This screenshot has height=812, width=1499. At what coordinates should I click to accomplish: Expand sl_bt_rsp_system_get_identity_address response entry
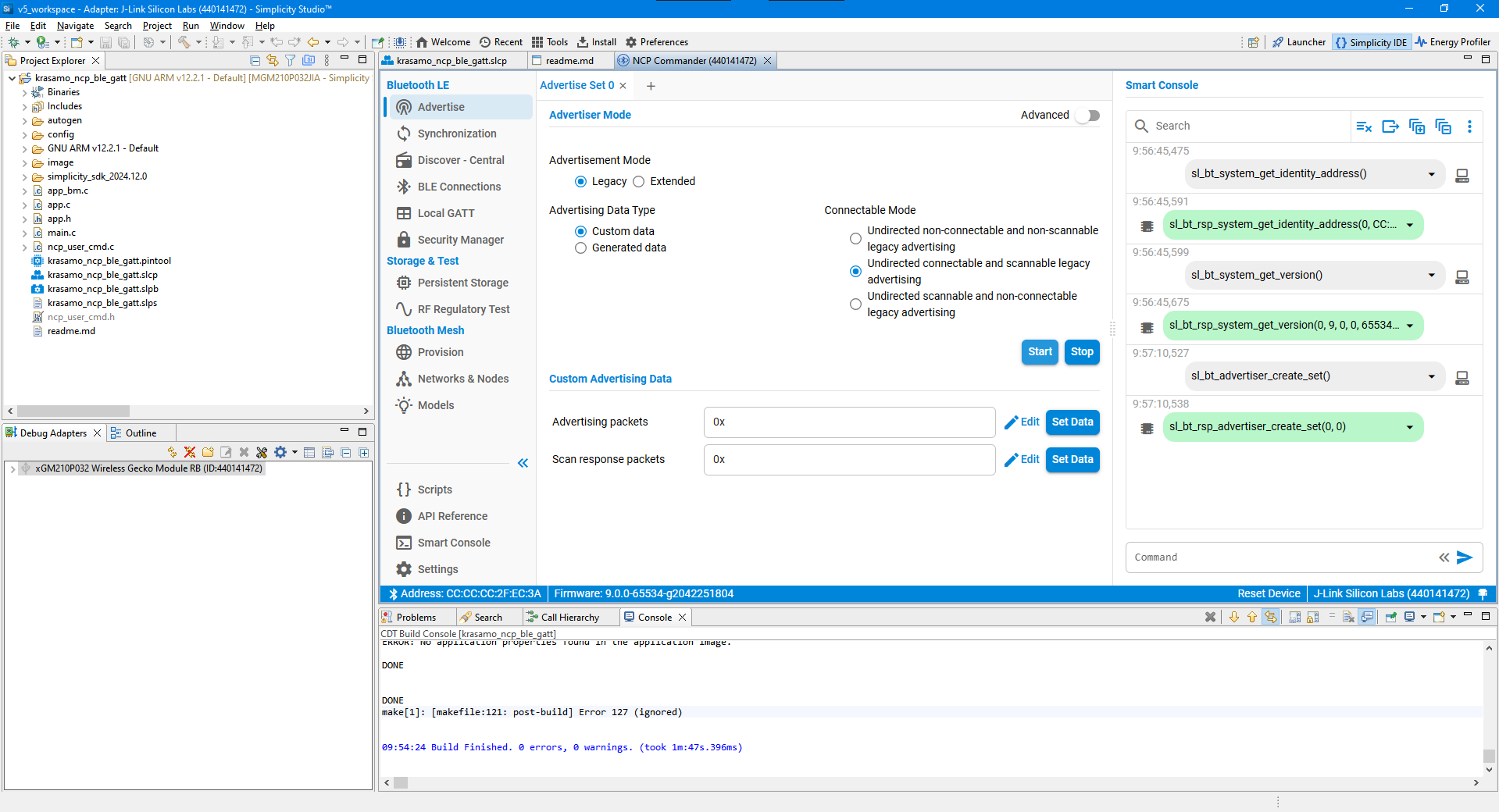[x=1410, y=225]
